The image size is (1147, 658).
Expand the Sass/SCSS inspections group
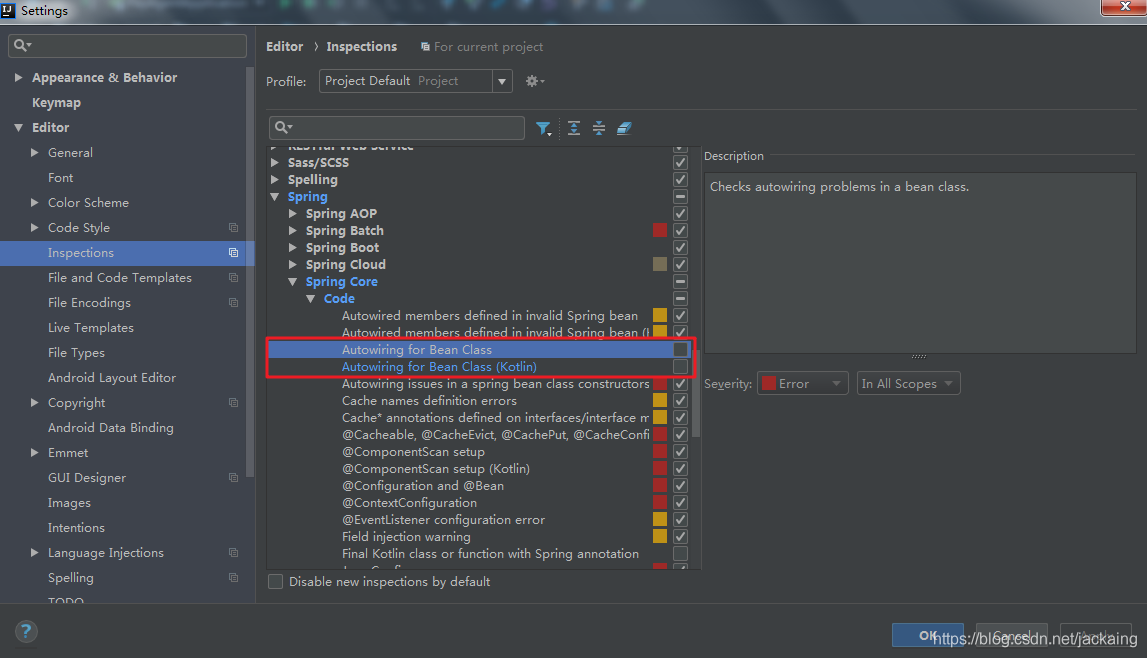pos(275,162)
